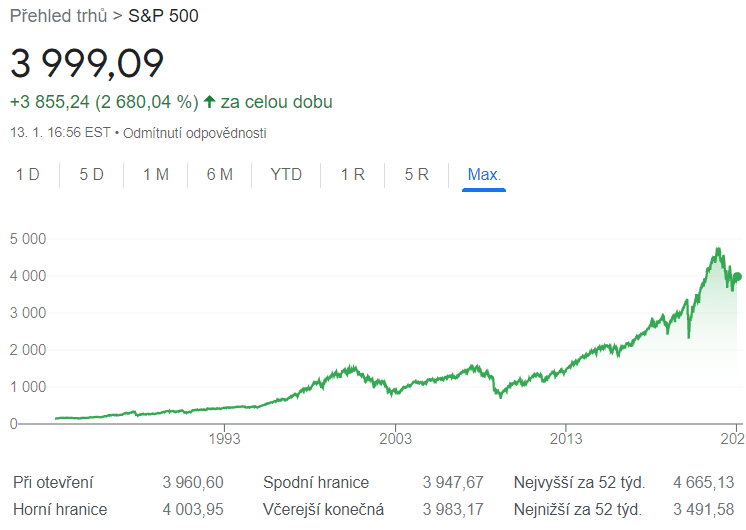The width and height of the screenshot is (746, 530).
Task: Show the 1 M chart range
Action: coord(156,175)
